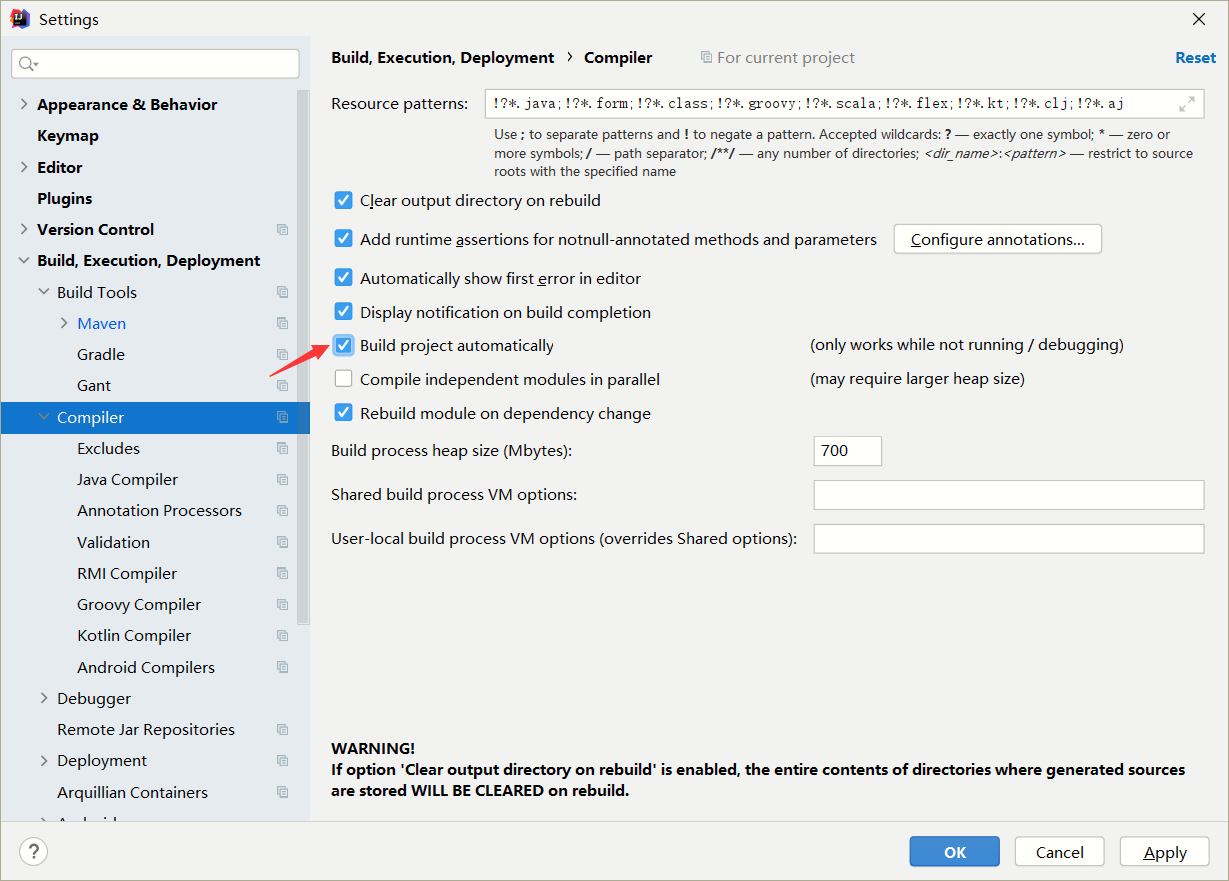The width and height of the screenshot is (1229, 881).
Task: Expand the Debugger settings node
Action: [x=44, y=698]
